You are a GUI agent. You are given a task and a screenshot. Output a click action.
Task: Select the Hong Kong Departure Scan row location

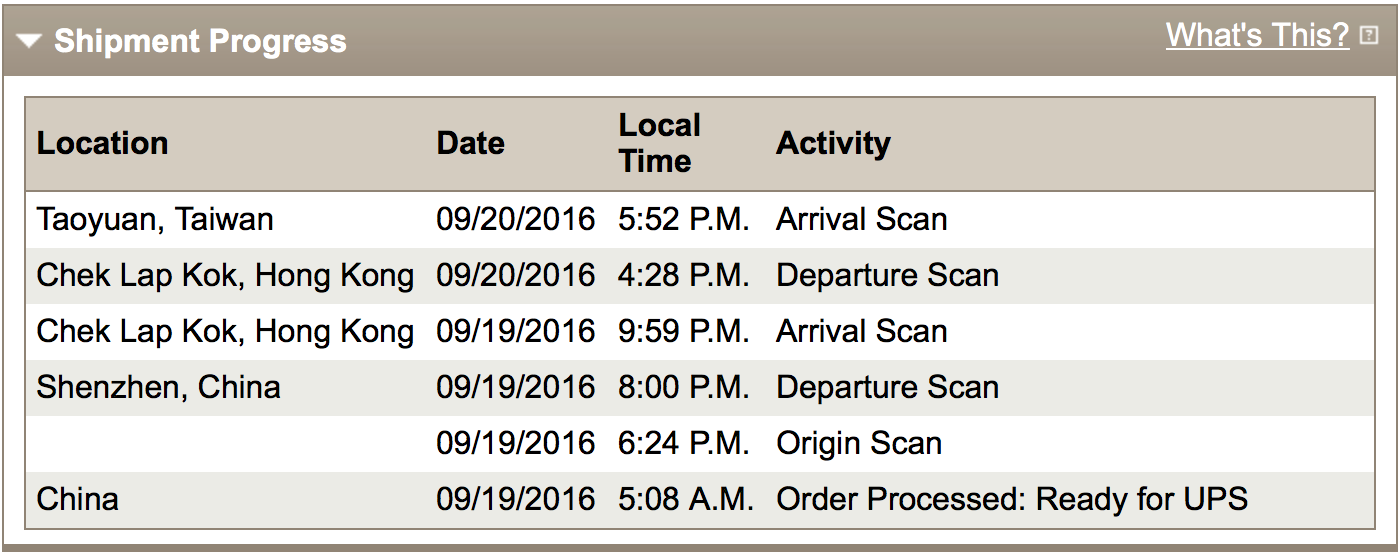225,276
